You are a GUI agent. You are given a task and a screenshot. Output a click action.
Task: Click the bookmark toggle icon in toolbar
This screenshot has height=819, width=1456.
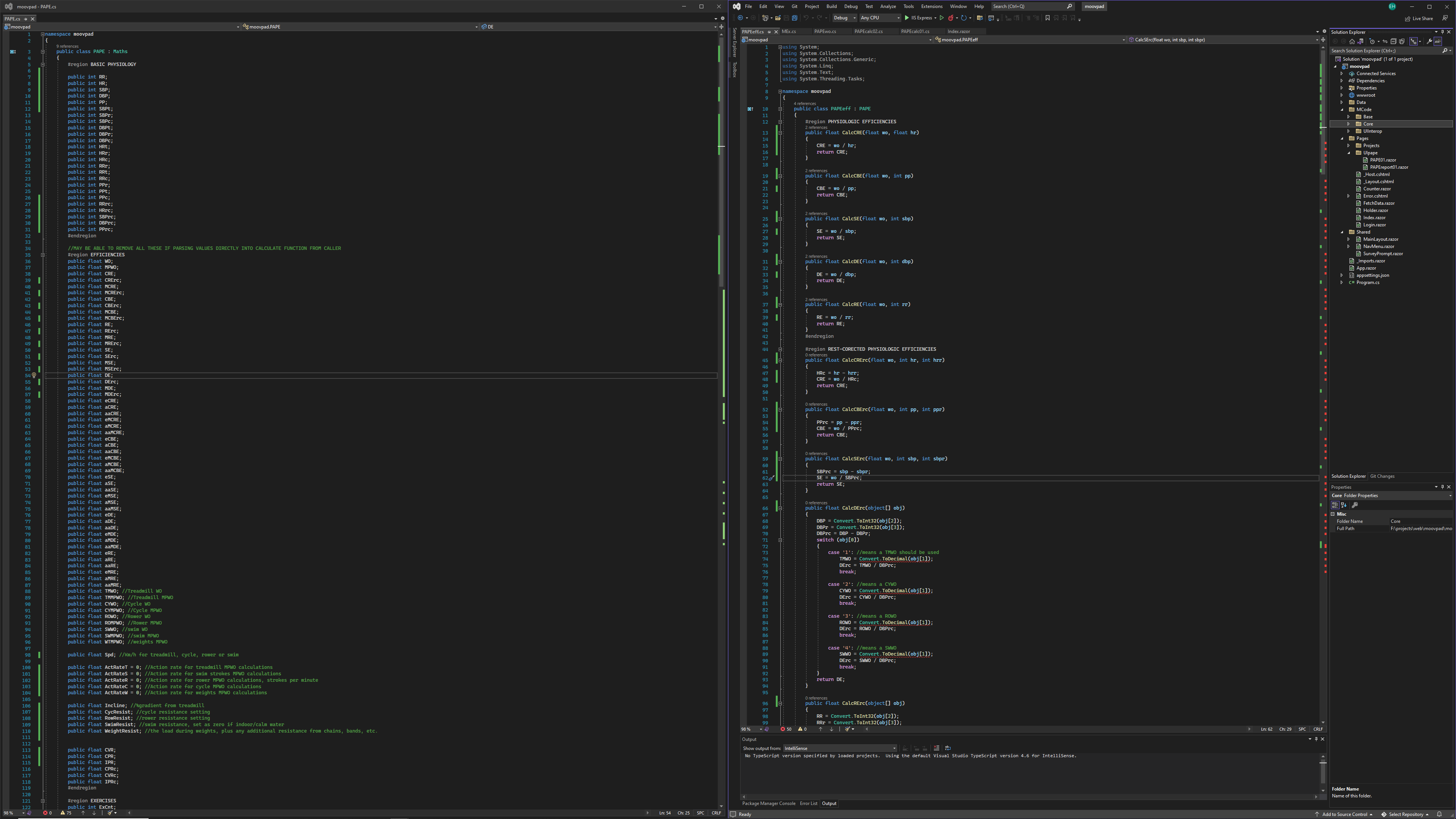pos(1047,18)
